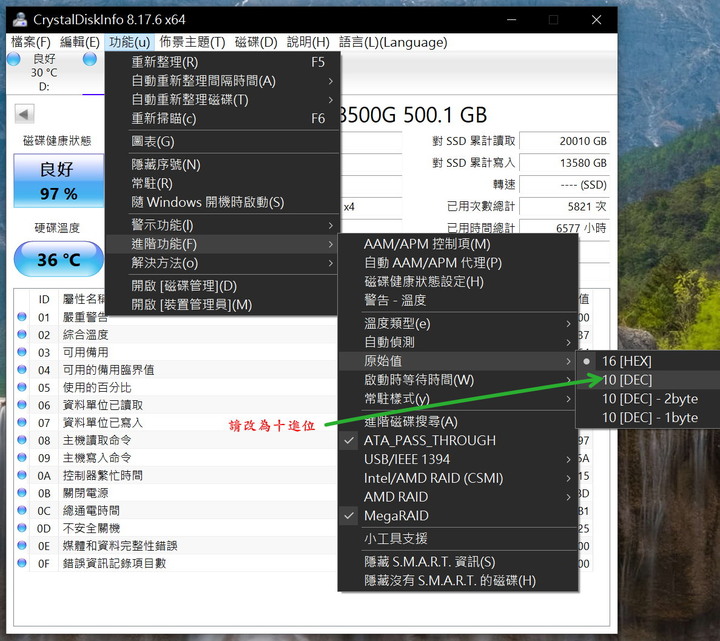Click 重新整理(R) F5 refresh entry
Image resolution: width=720 pixels, height=641 pixels.
223,62
